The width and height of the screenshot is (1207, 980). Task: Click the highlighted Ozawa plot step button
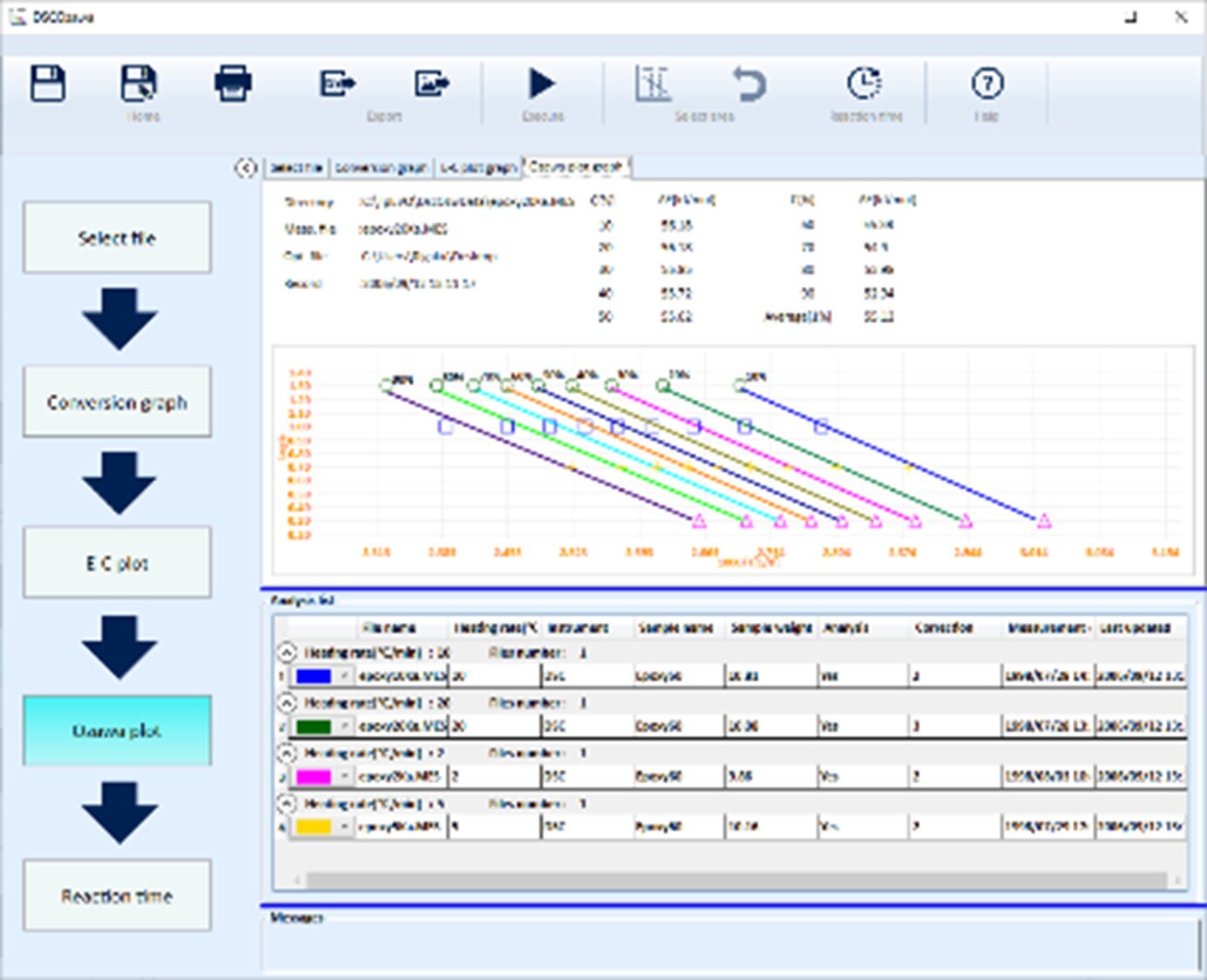(117, 731)
